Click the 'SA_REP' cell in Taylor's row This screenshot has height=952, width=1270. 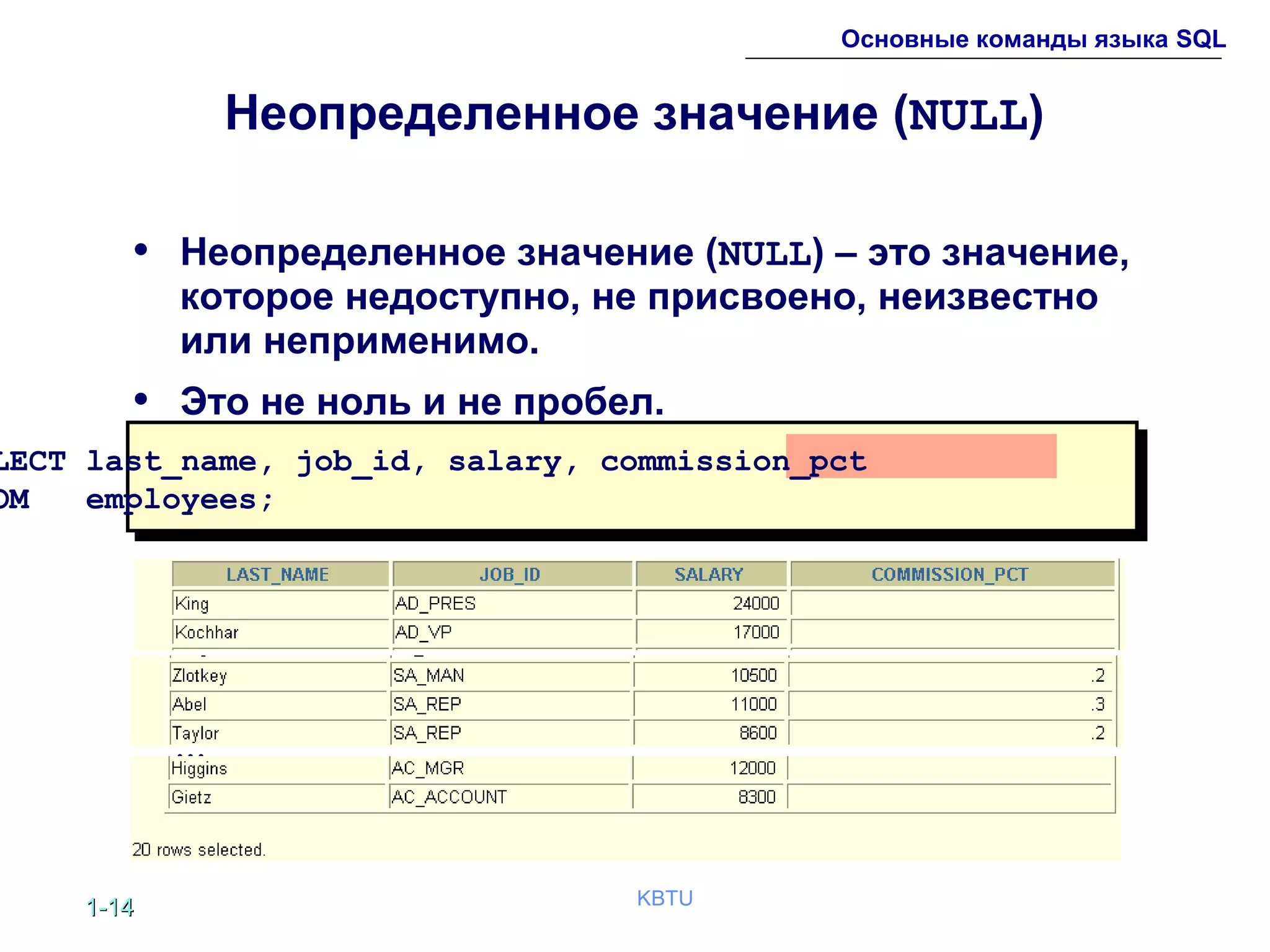[510, 733]
